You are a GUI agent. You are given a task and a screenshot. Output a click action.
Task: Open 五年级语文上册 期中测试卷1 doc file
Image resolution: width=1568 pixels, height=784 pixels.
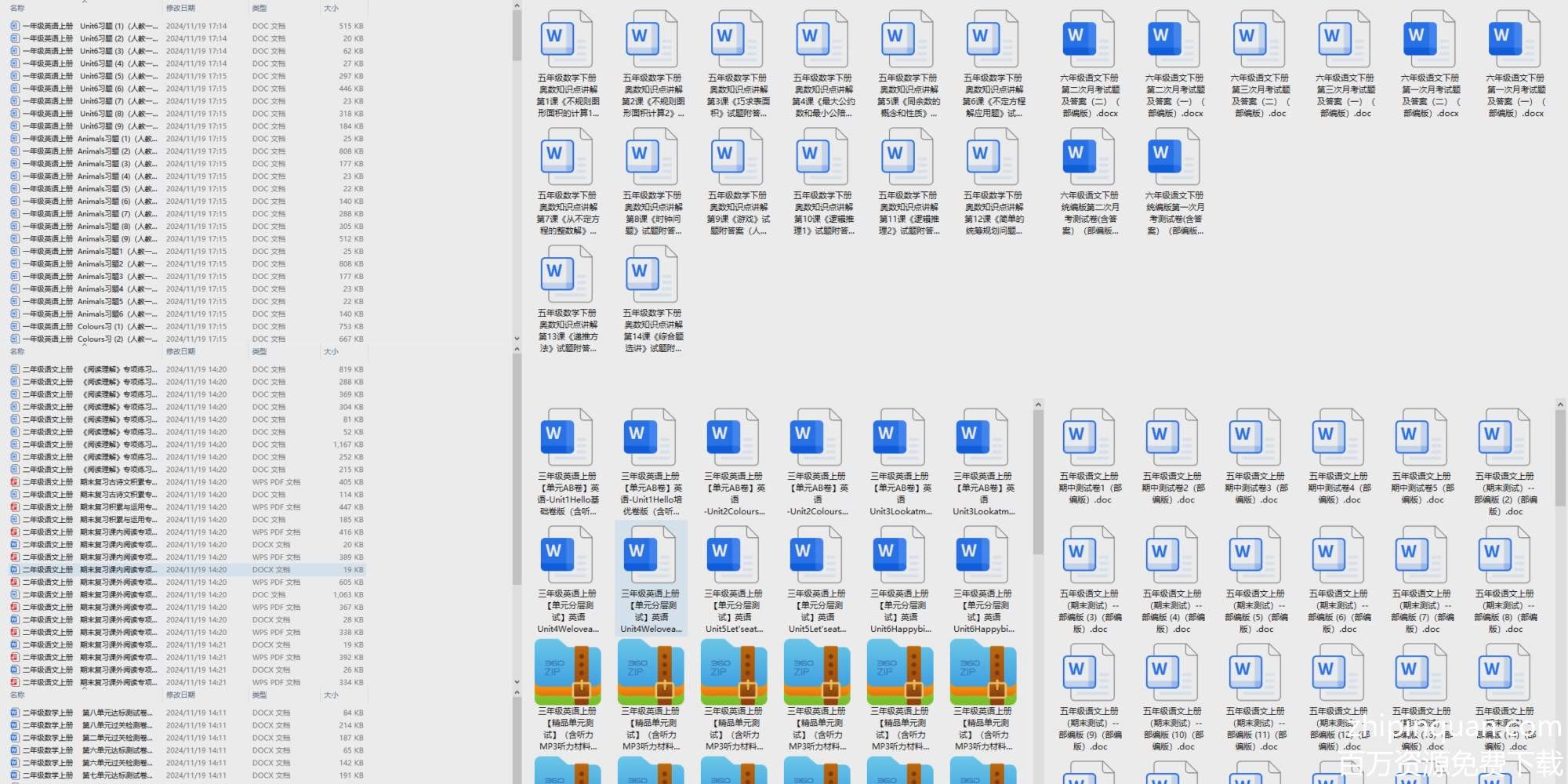pyautogui.click(x=1089, y=439)
